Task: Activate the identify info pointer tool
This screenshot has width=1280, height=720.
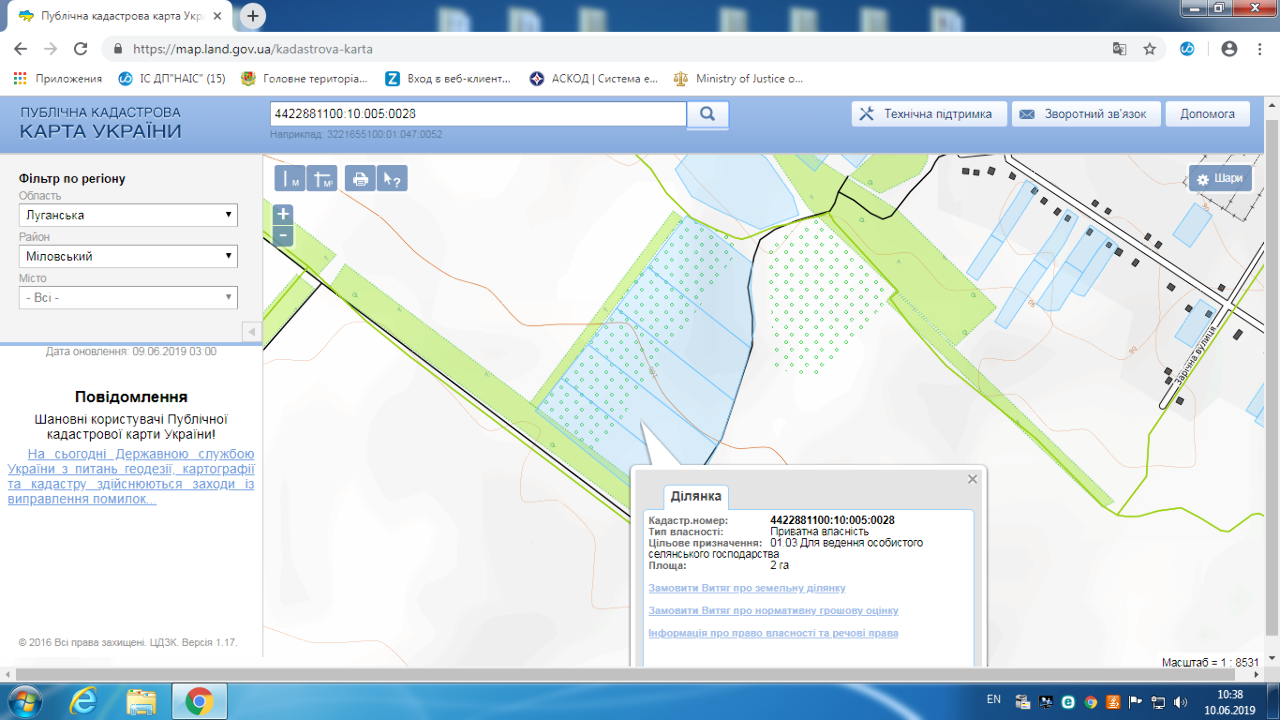Action: pyautogui.click(x=392, y=178)
